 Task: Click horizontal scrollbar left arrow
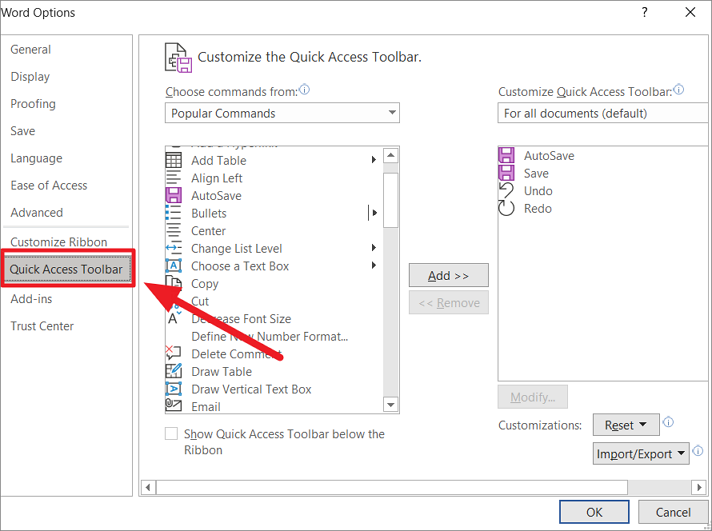pyautogui.click(x=148, y=488)
